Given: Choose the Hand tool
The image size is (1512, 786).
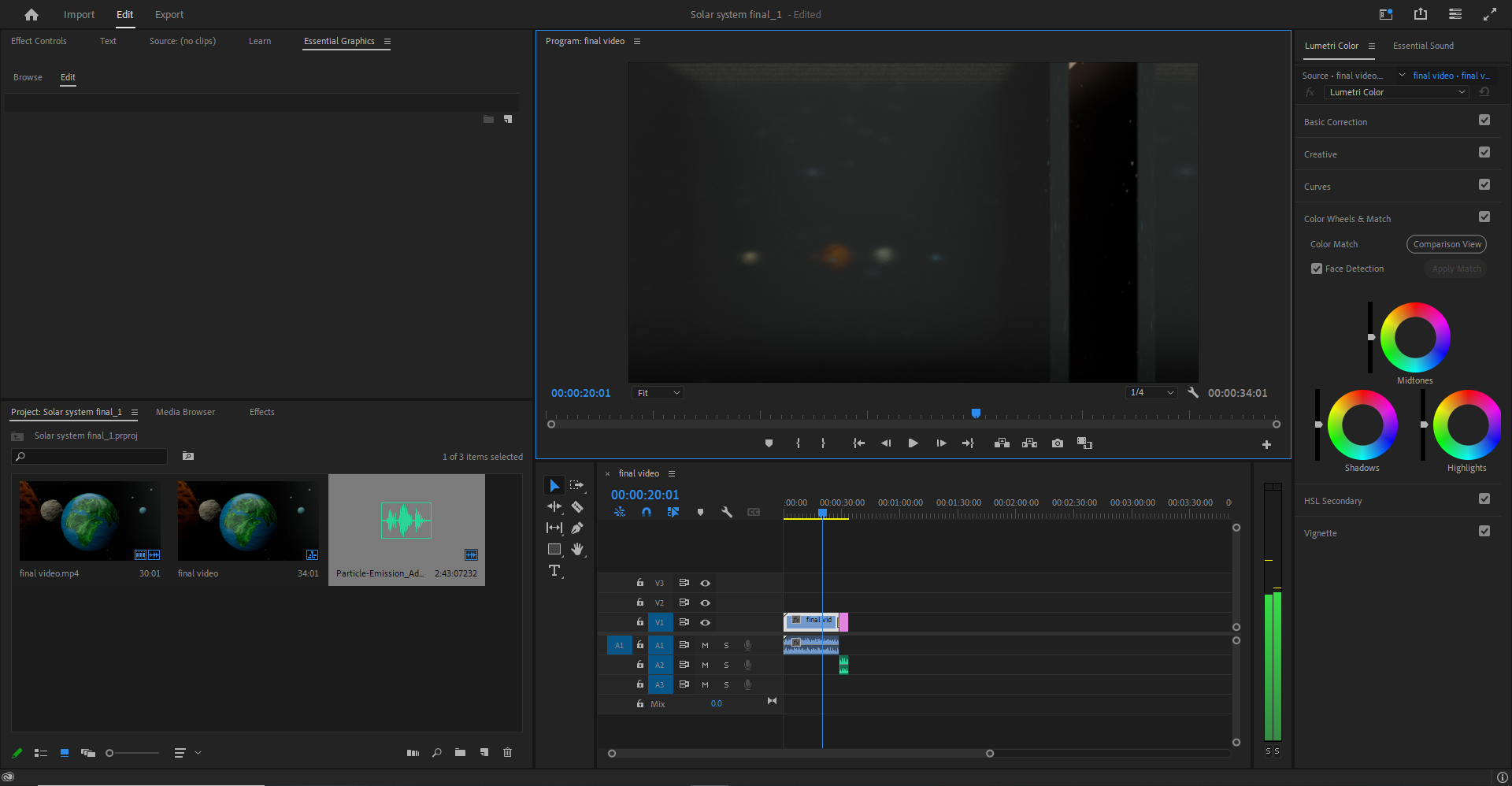Looking at the screenshot, I should click(x=577, y=549).
